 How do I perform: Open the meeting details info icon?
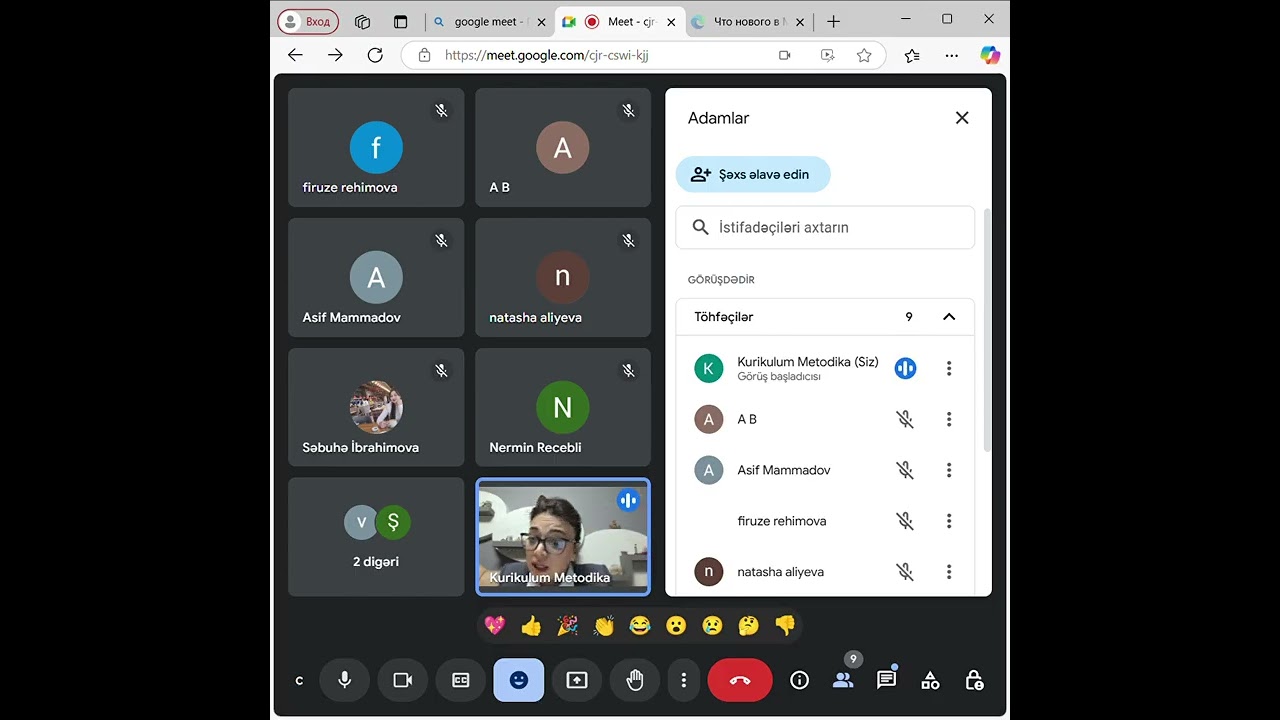[x=799, y=680]
